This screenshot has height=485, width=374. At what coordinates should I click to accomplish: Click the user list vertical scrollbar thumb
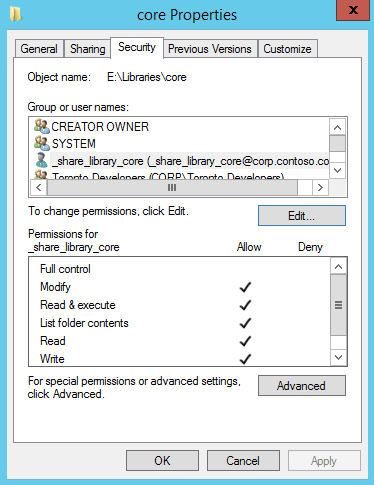click(x=337, y=143)
